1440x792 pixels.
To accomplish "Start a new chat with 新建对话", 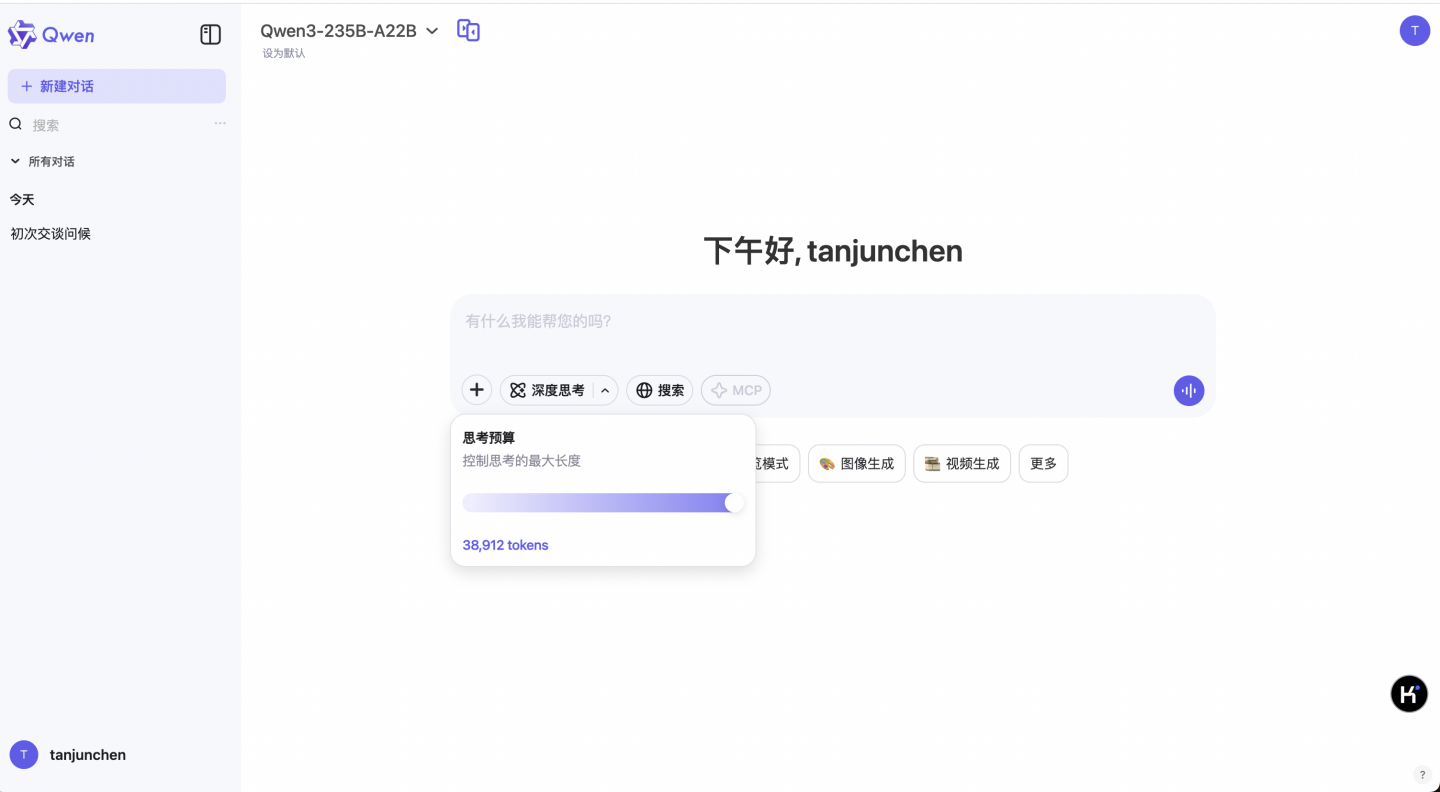I will point(117,86).
